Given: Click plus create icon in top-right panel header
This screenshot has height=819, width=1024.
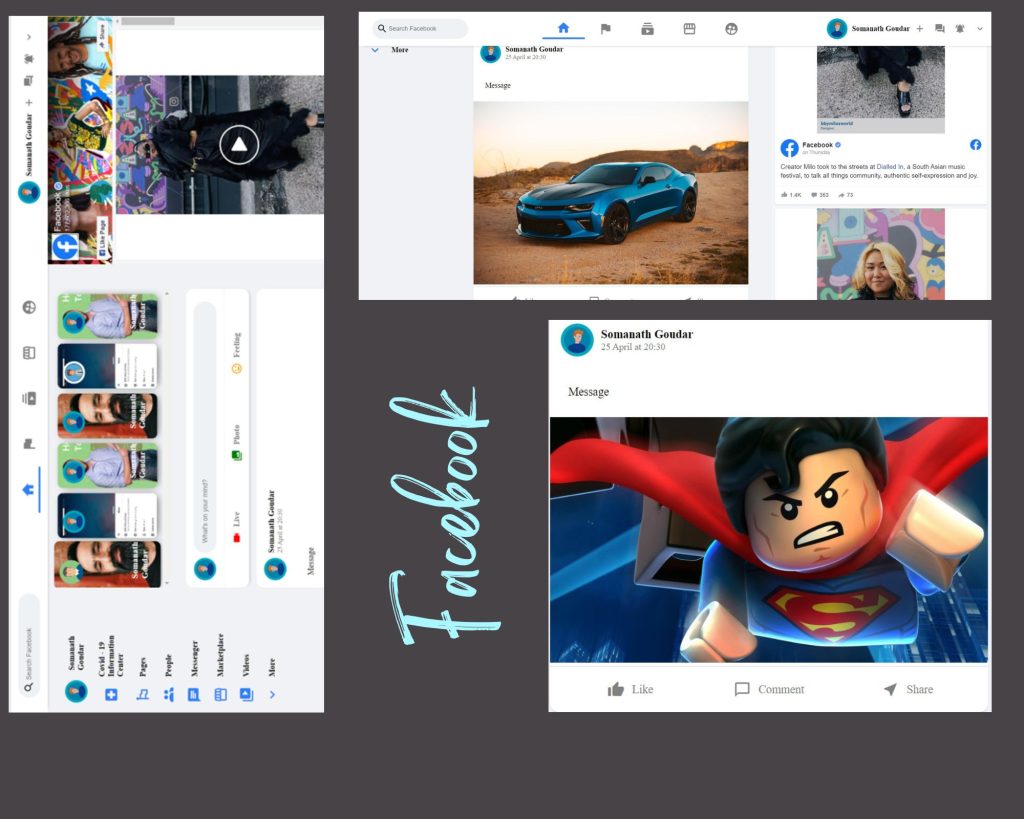Looking at the screenshot, I should pyautogui.click(x=920, y=29).
